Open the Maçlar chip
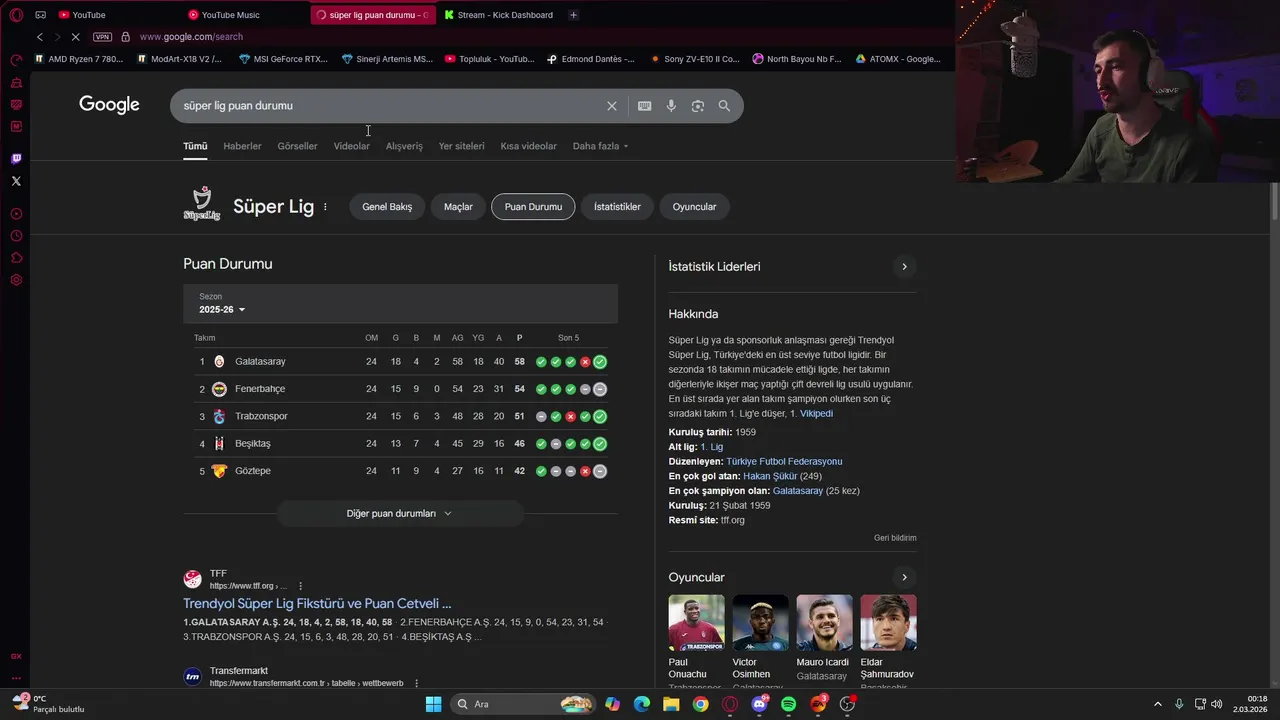The image size is (1280, 720). [458, 207]
